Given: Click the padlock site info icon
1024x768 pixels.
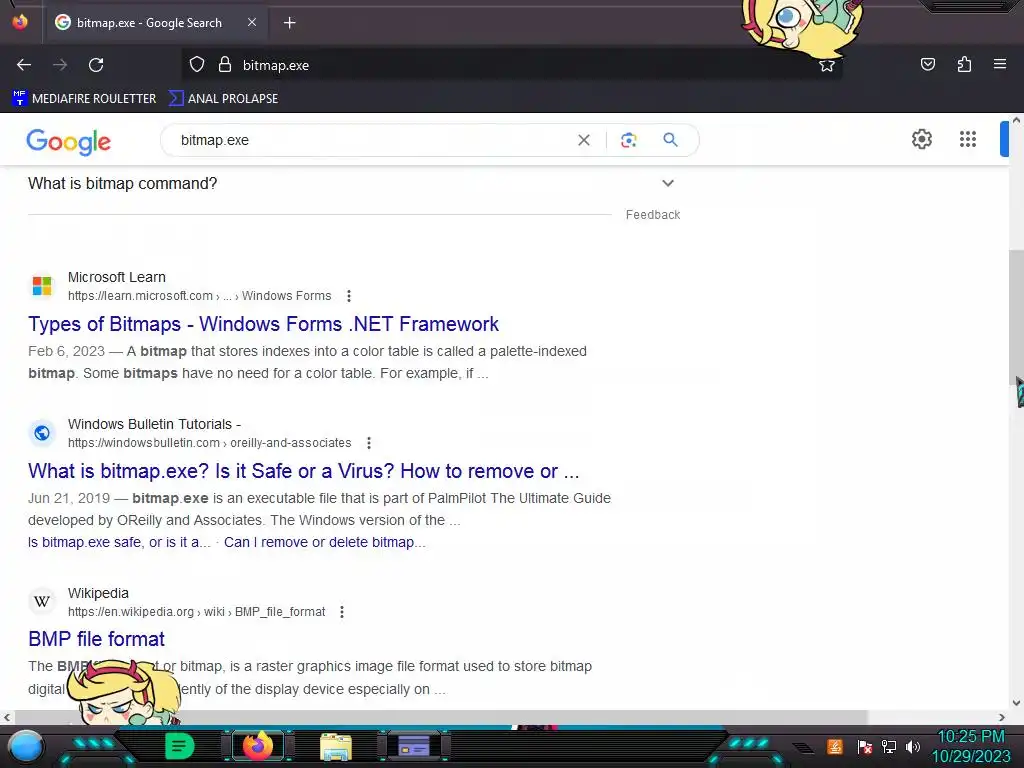Looking at the screenshot, I should click(225, 65).
